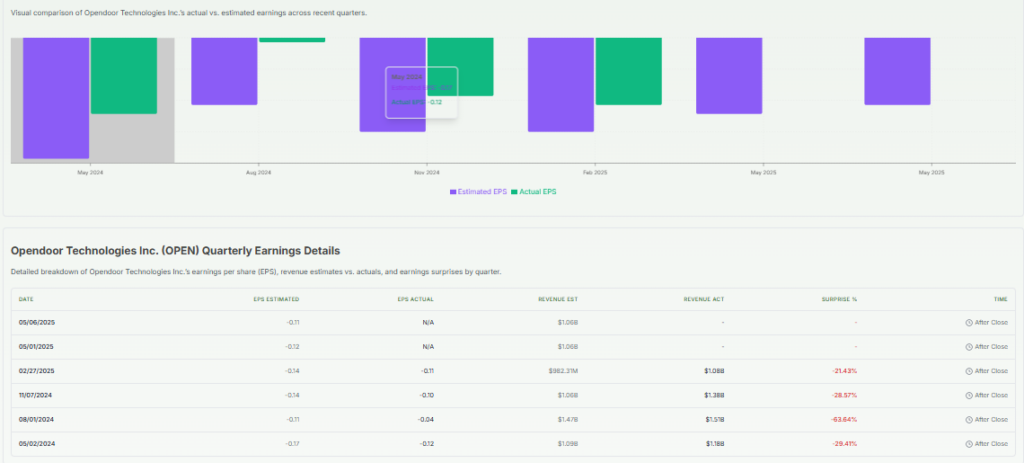The image size is (1024, 463).
Task: Click the $1.08B actual revenue value
Action: click(714, 371)
